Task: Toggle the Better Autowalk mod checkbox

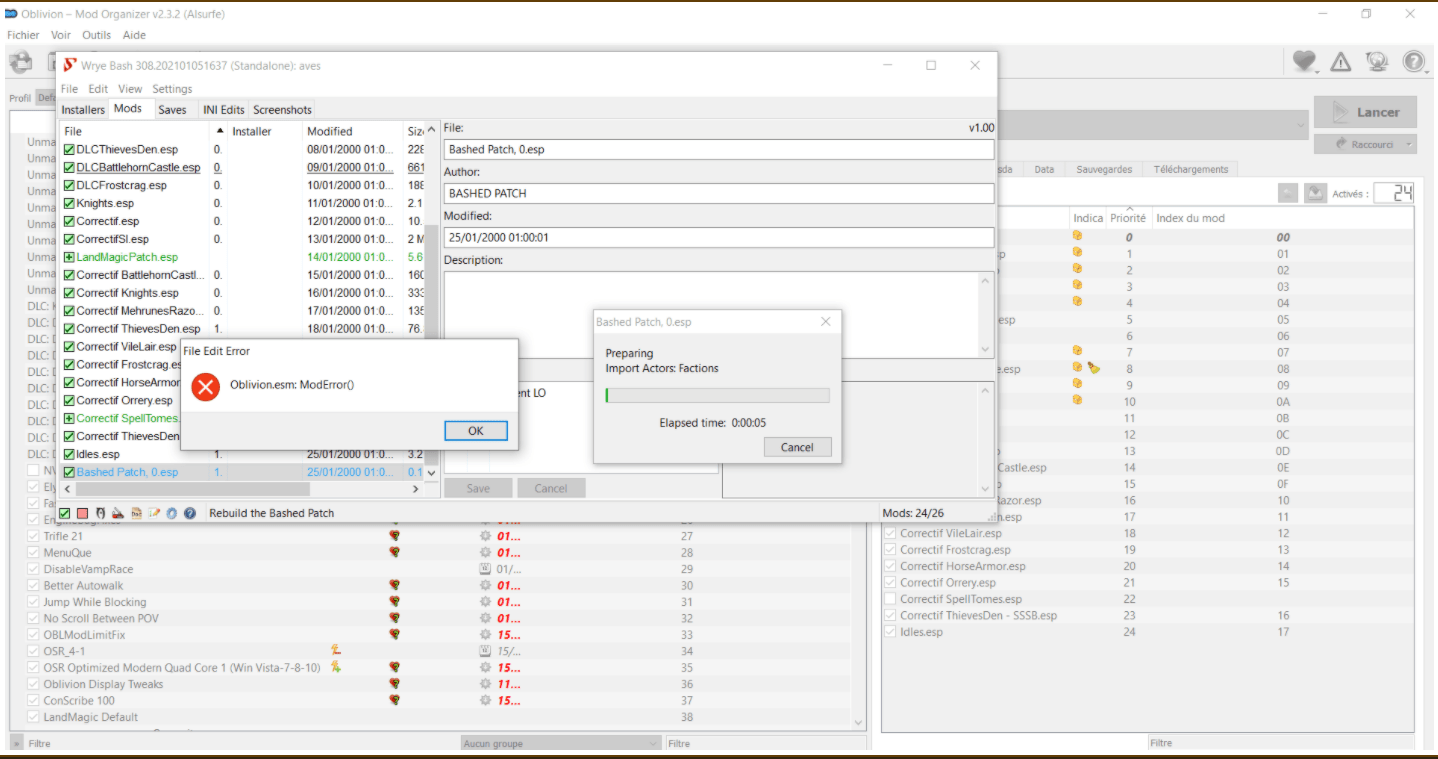Action: (34, 585)
